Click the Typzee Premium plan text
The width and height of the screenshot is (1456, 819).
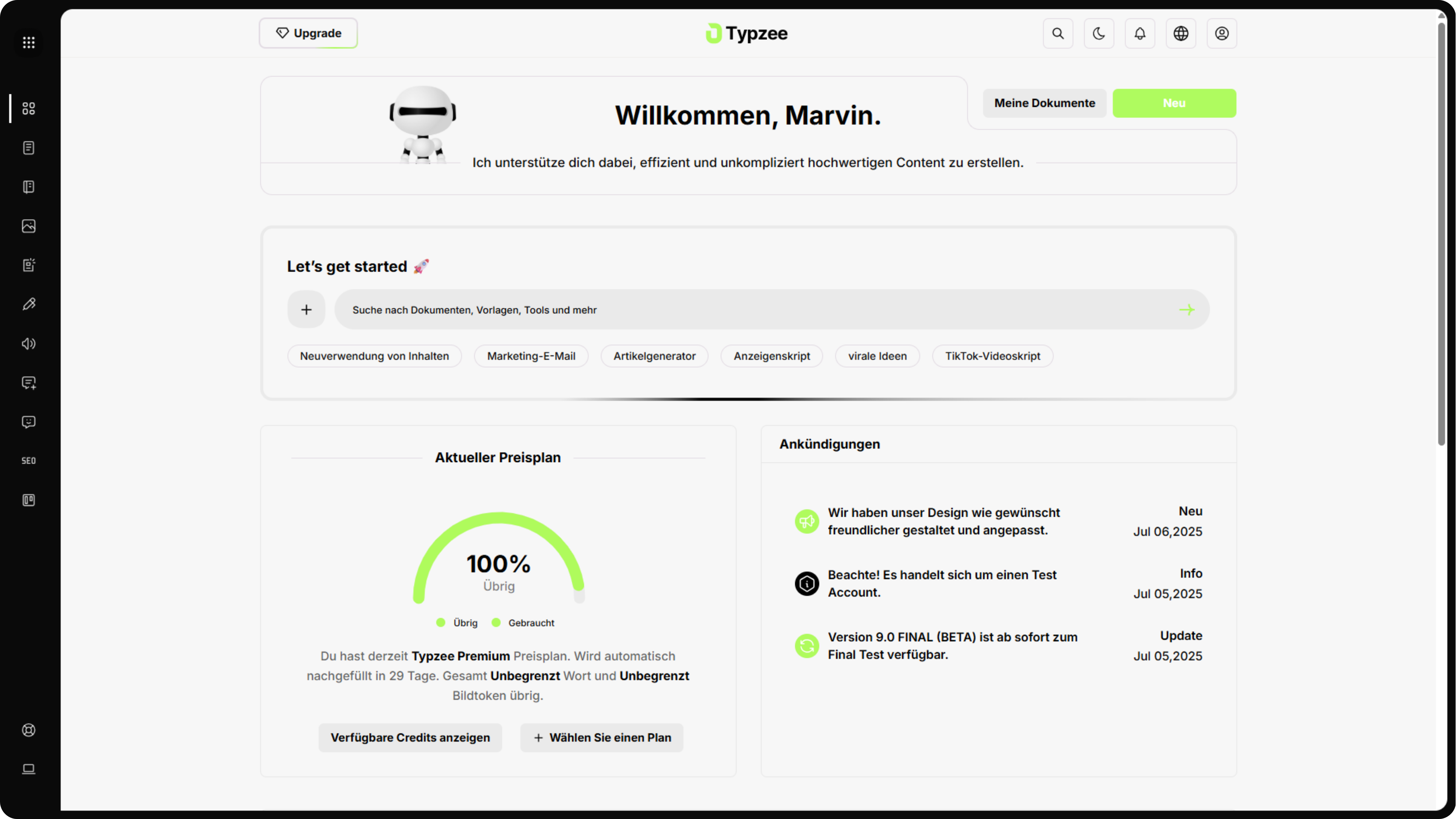(460, 656)
